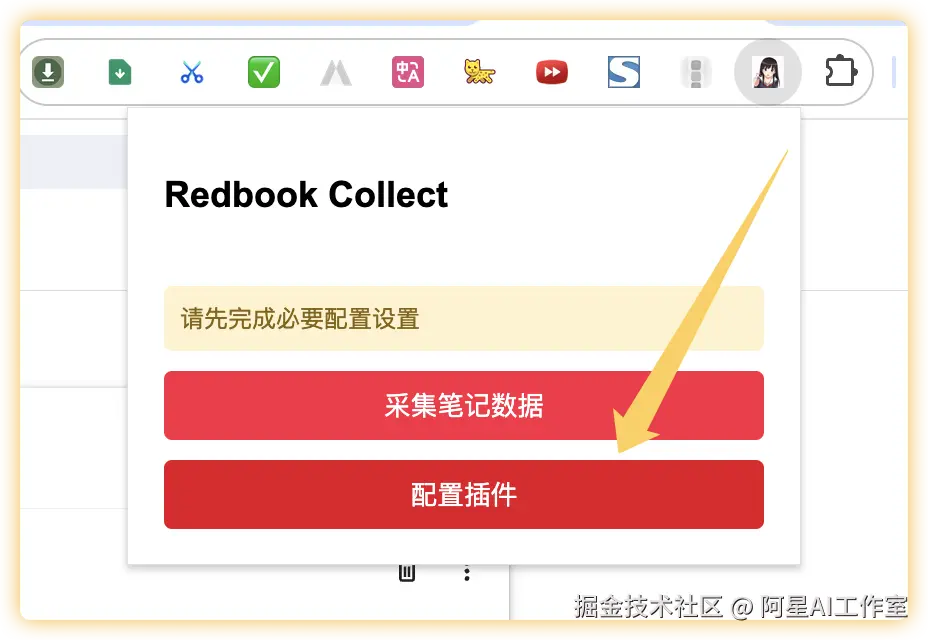Open the red fast-forward extension icon

click(552, 72)
